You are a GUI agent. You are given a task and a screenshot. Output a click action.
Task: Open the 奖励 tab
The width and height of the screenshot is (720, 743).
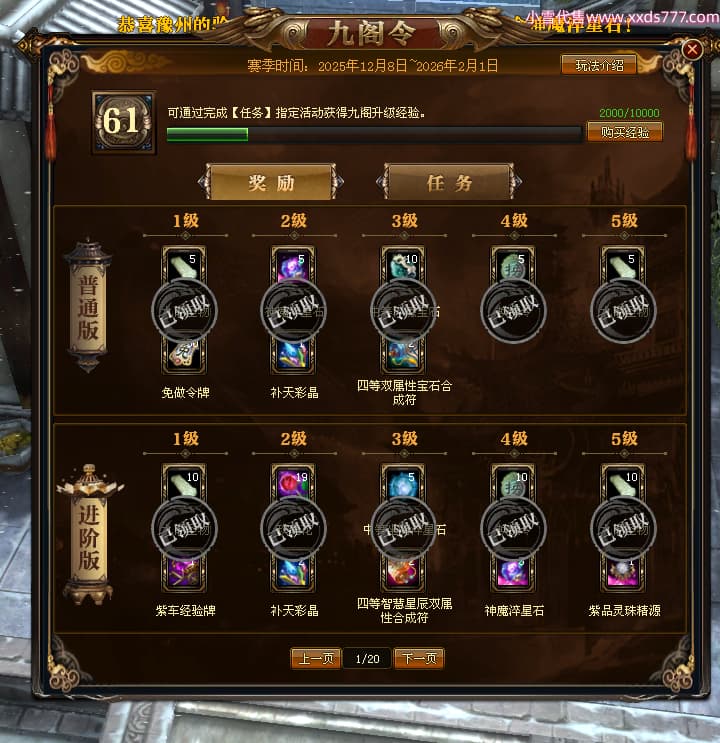tap(271, 182)
